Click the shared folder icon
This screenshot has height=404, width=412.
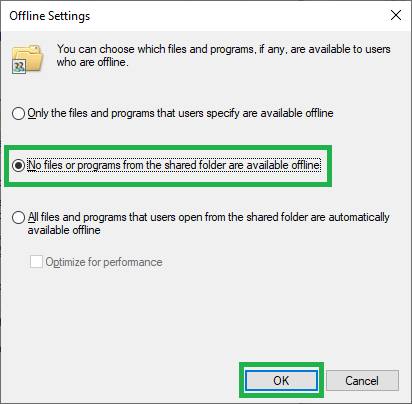pos(27,59)
